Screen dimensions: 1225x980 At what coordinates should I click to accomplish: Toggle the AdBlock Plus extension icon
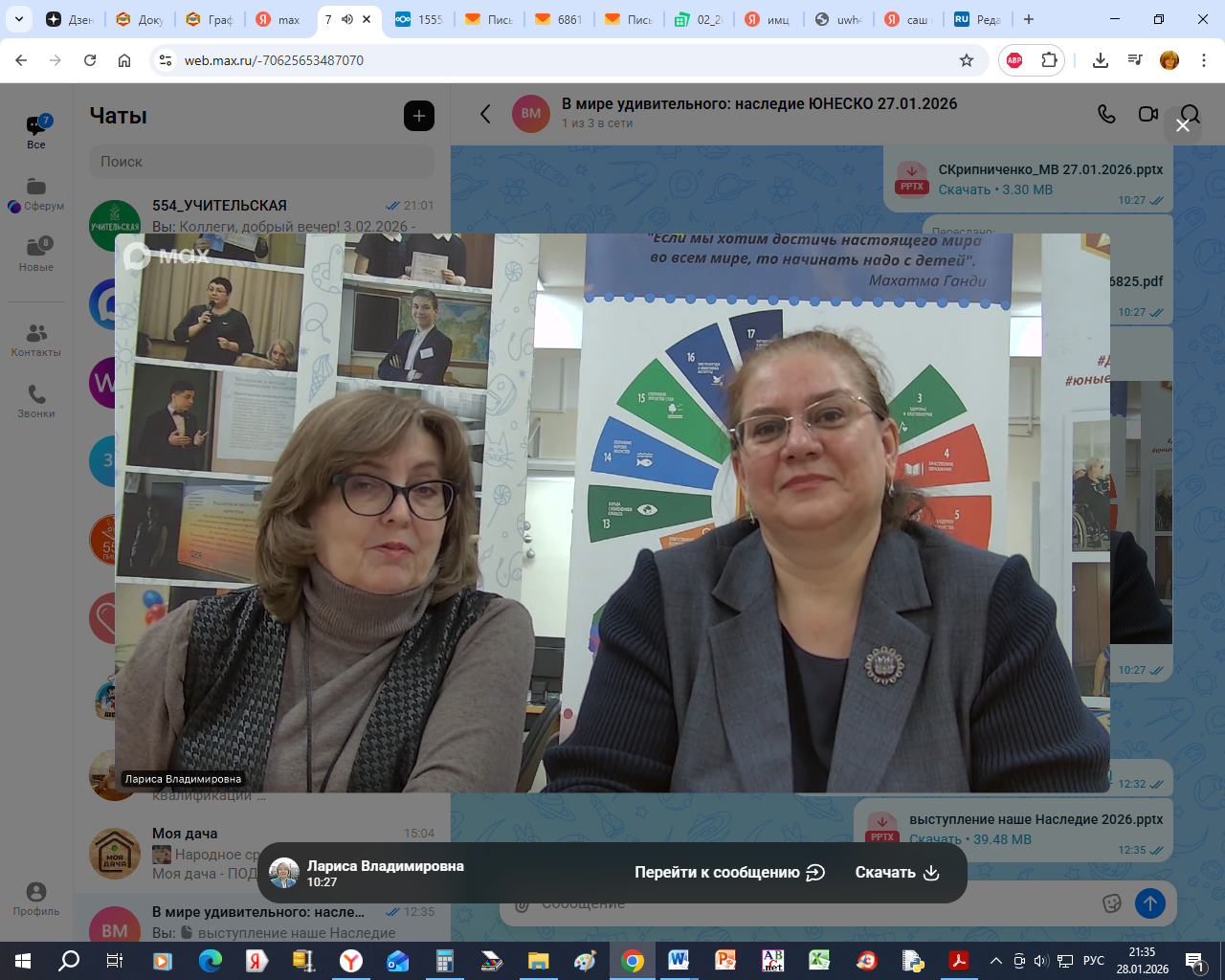tap(1014, 60)
